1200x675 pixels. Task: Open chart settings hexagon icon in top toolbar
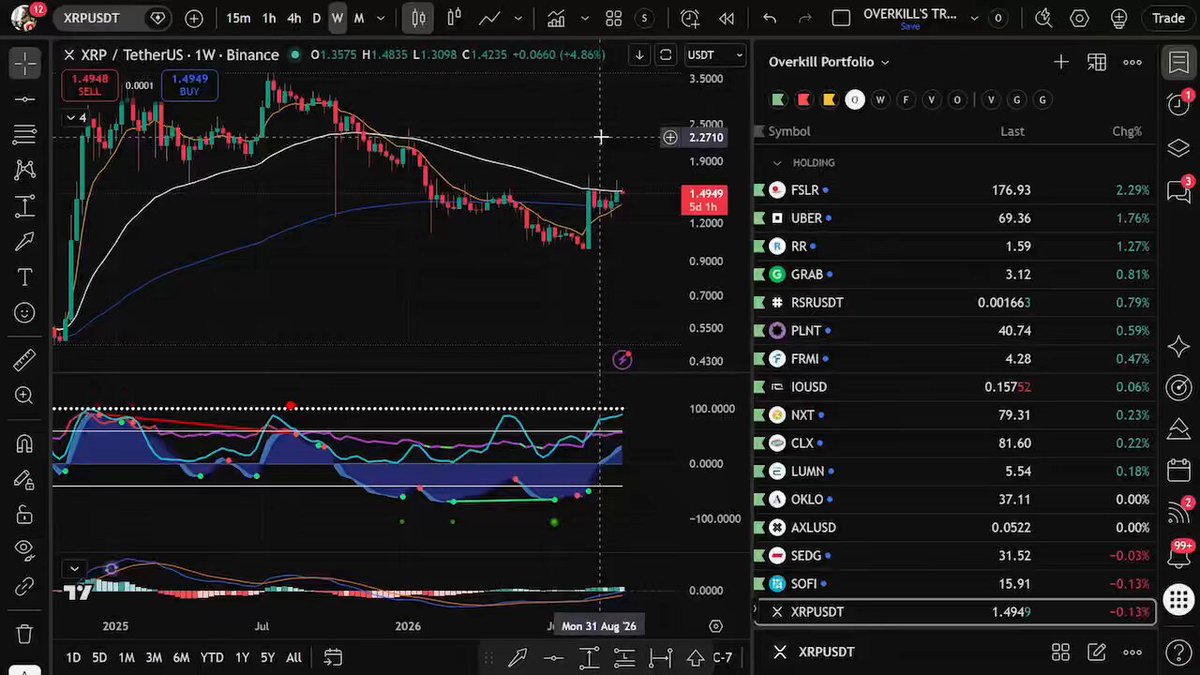pyautogui.click(x=1079, y=18)
